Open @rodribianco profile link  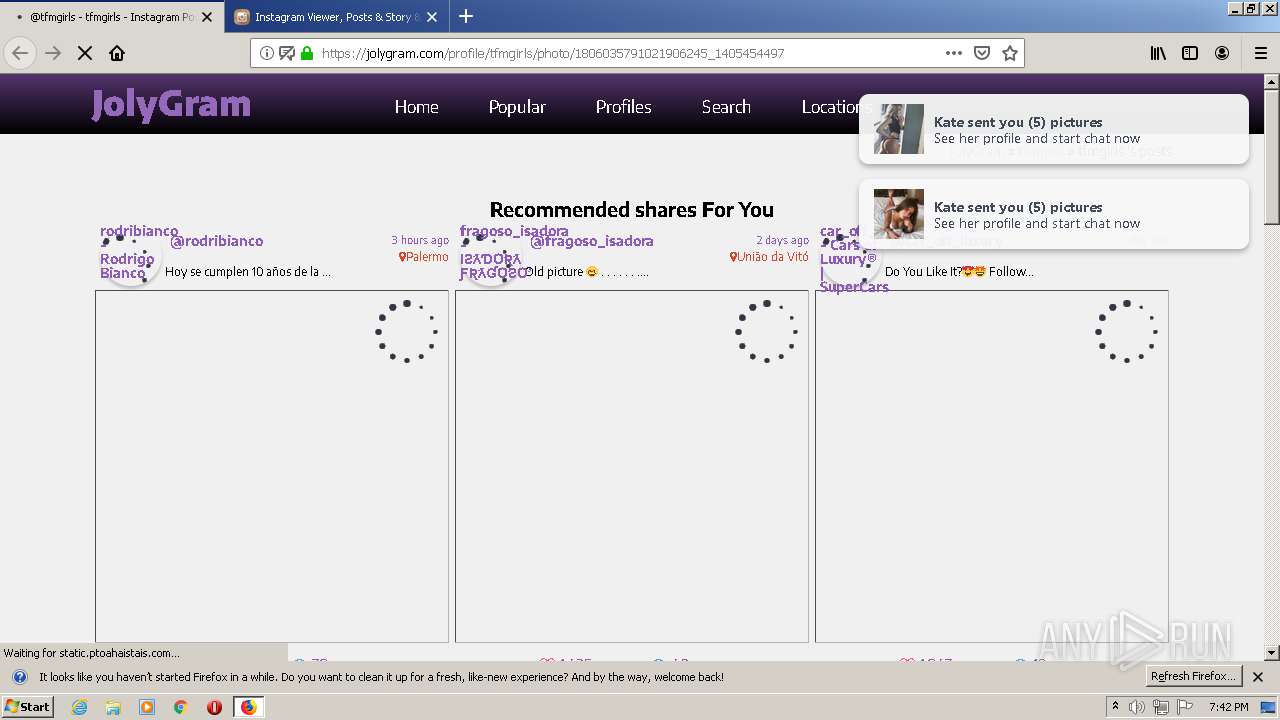tap(217, 241)
